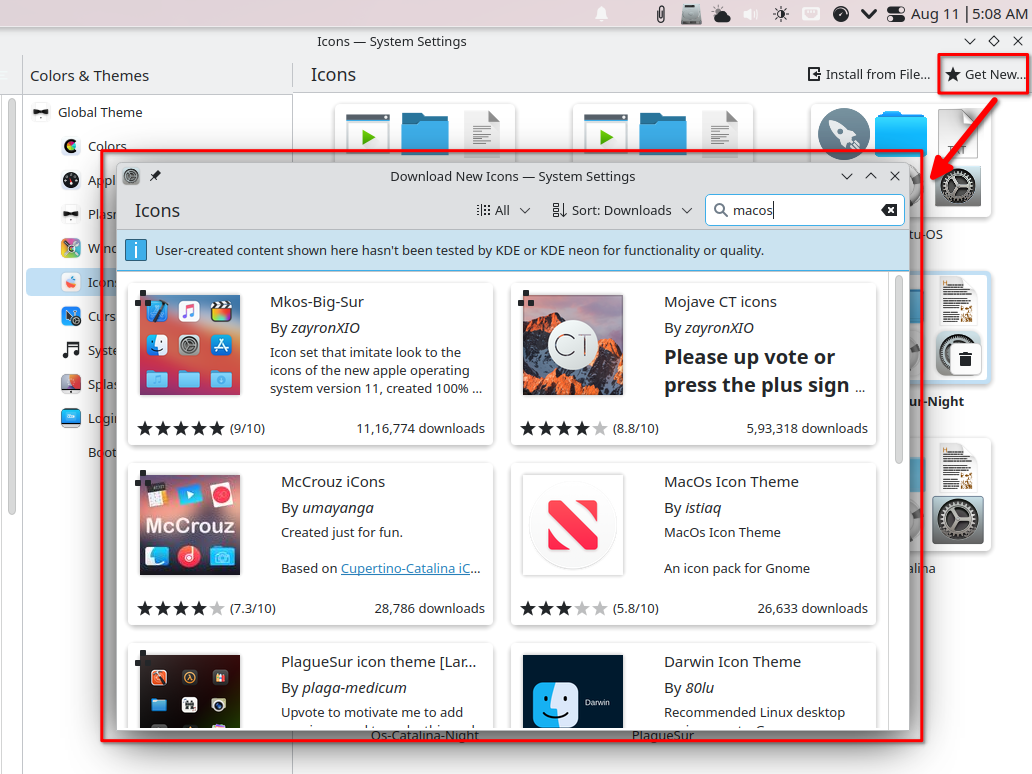
Task: Collapse the download dialog with down chevron
Action: click(847, 176)
